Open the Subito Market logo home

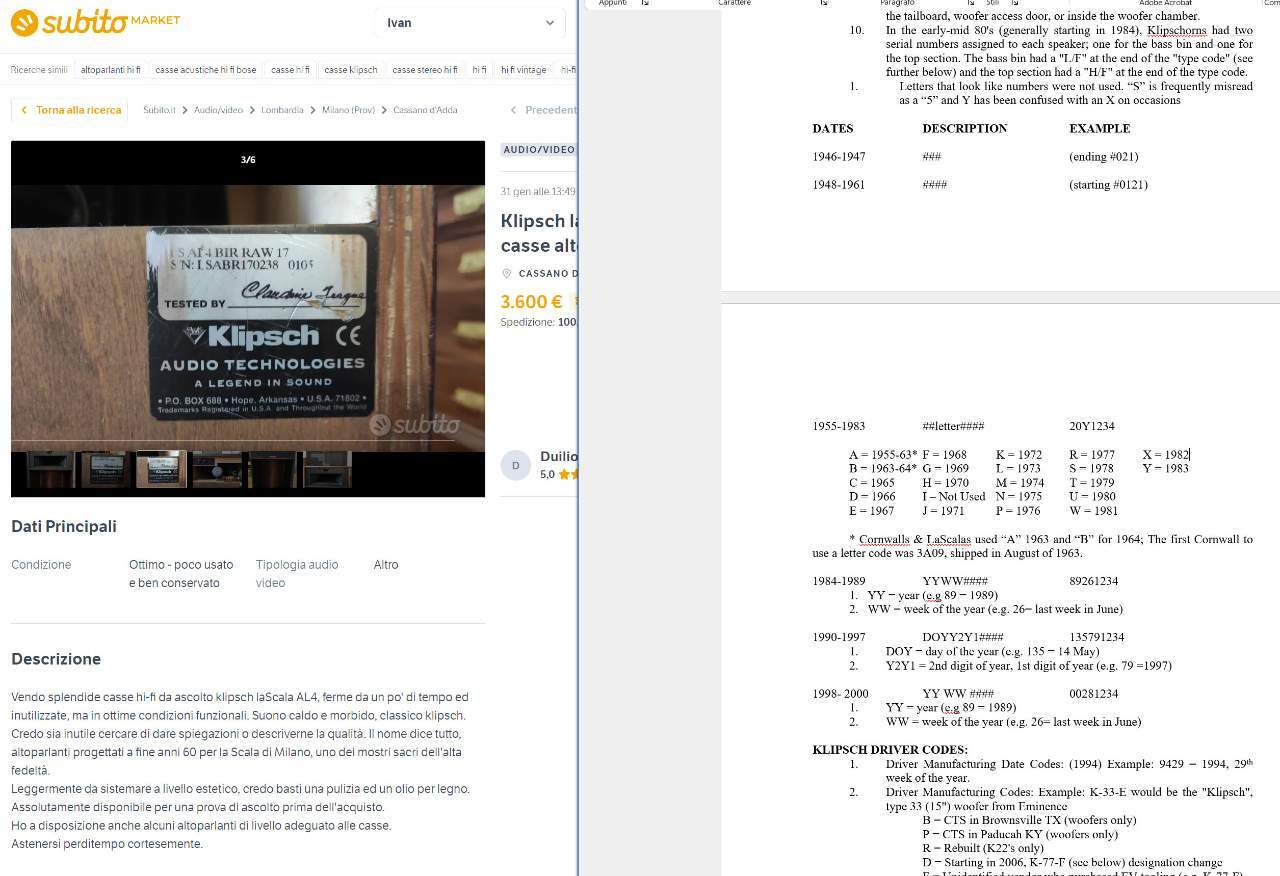pos(96,21)
